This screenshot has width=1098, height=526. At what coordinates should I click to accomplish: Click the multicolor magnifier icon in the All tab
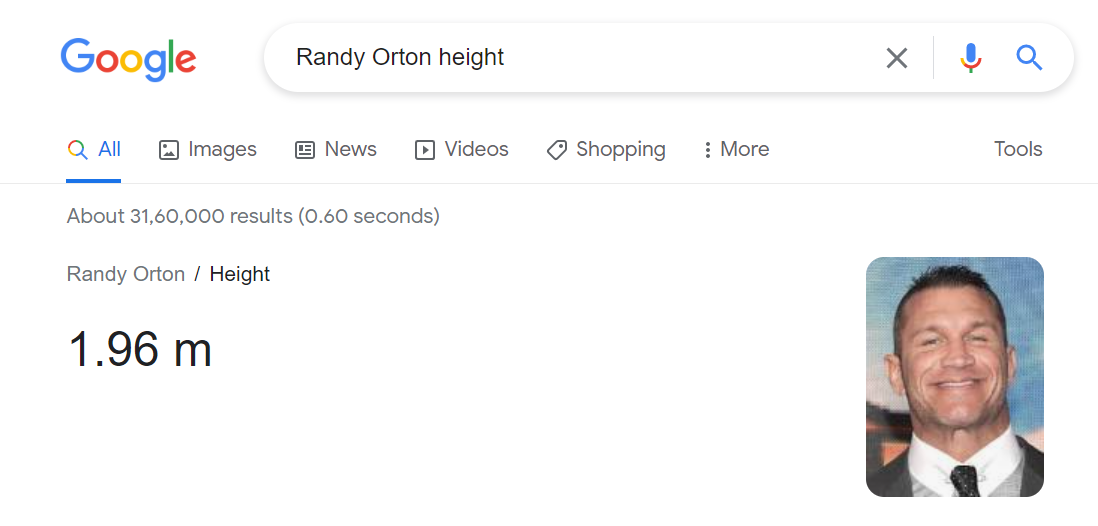(77, 150)
